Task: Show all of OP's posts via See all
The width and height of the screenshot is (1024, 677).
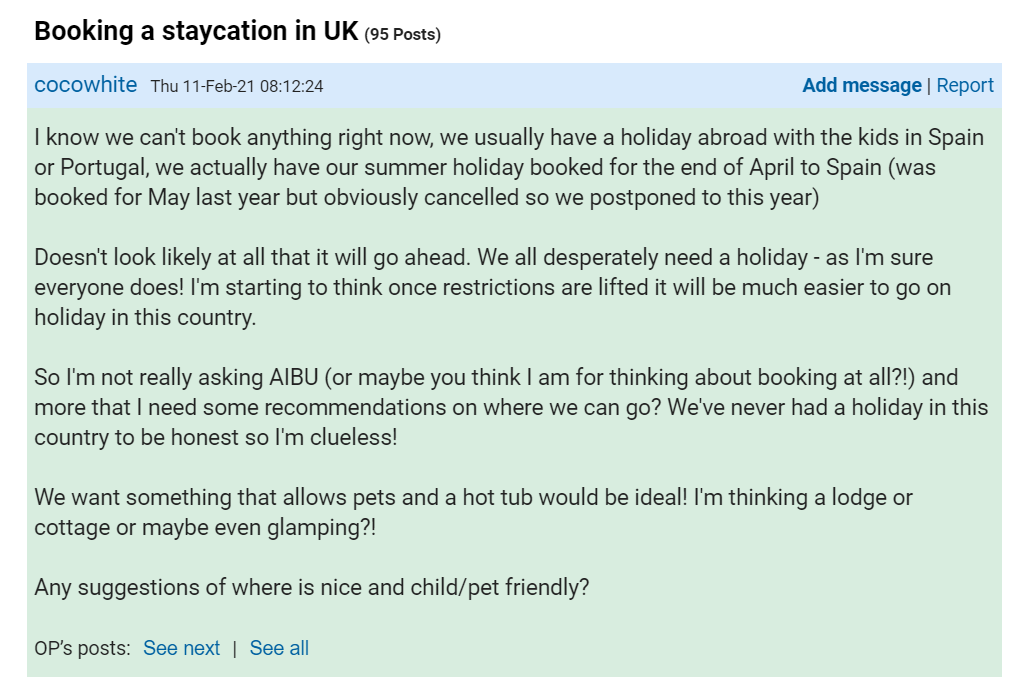Action: coord(279,648)
